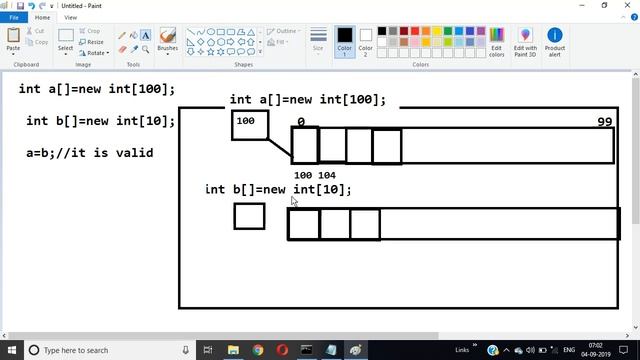640x360 pixels.
Task: Choose the green color swatch
Action: (x=448, y=31)
